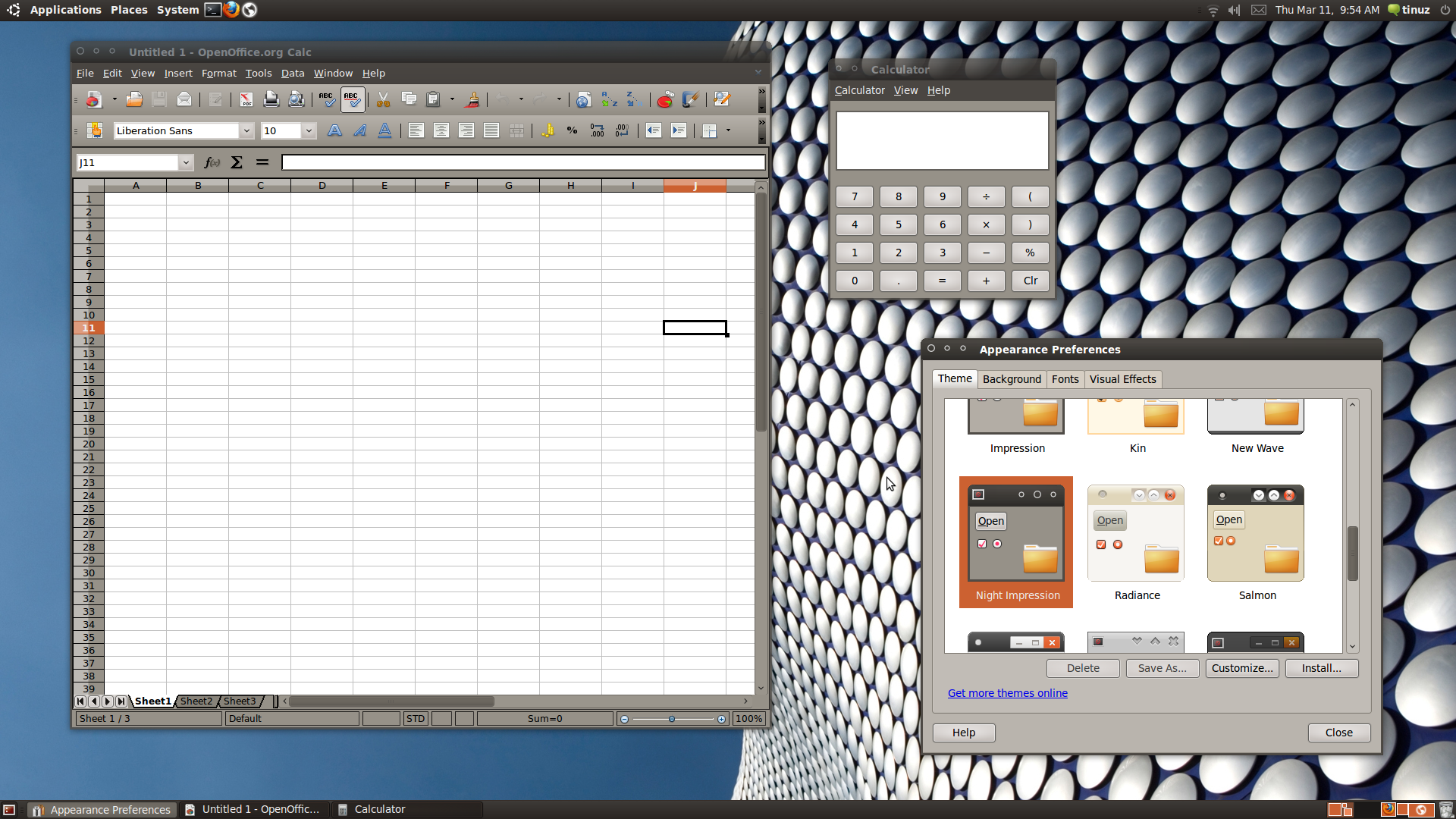Viewport: 1456px width, 819px height.
Task: Show Draw Functions toolbar icon
Action: point(690,99)
